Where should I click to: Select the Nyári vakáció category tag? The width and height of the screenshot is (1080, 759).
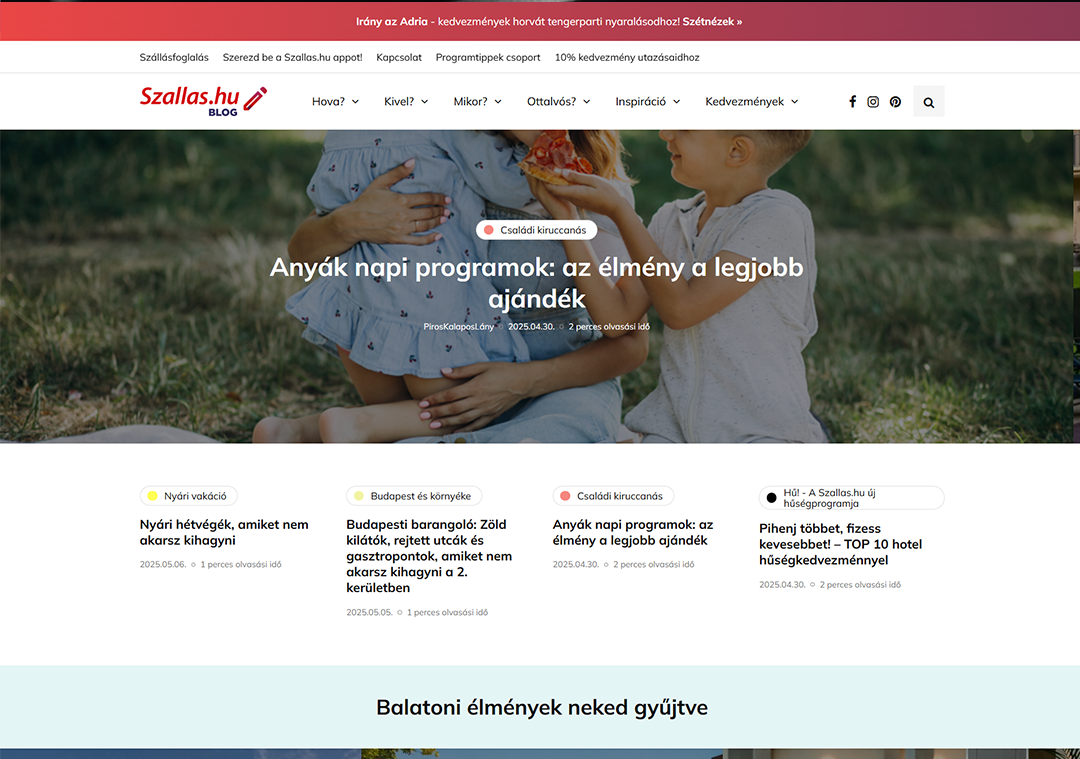tap(189, 496)
